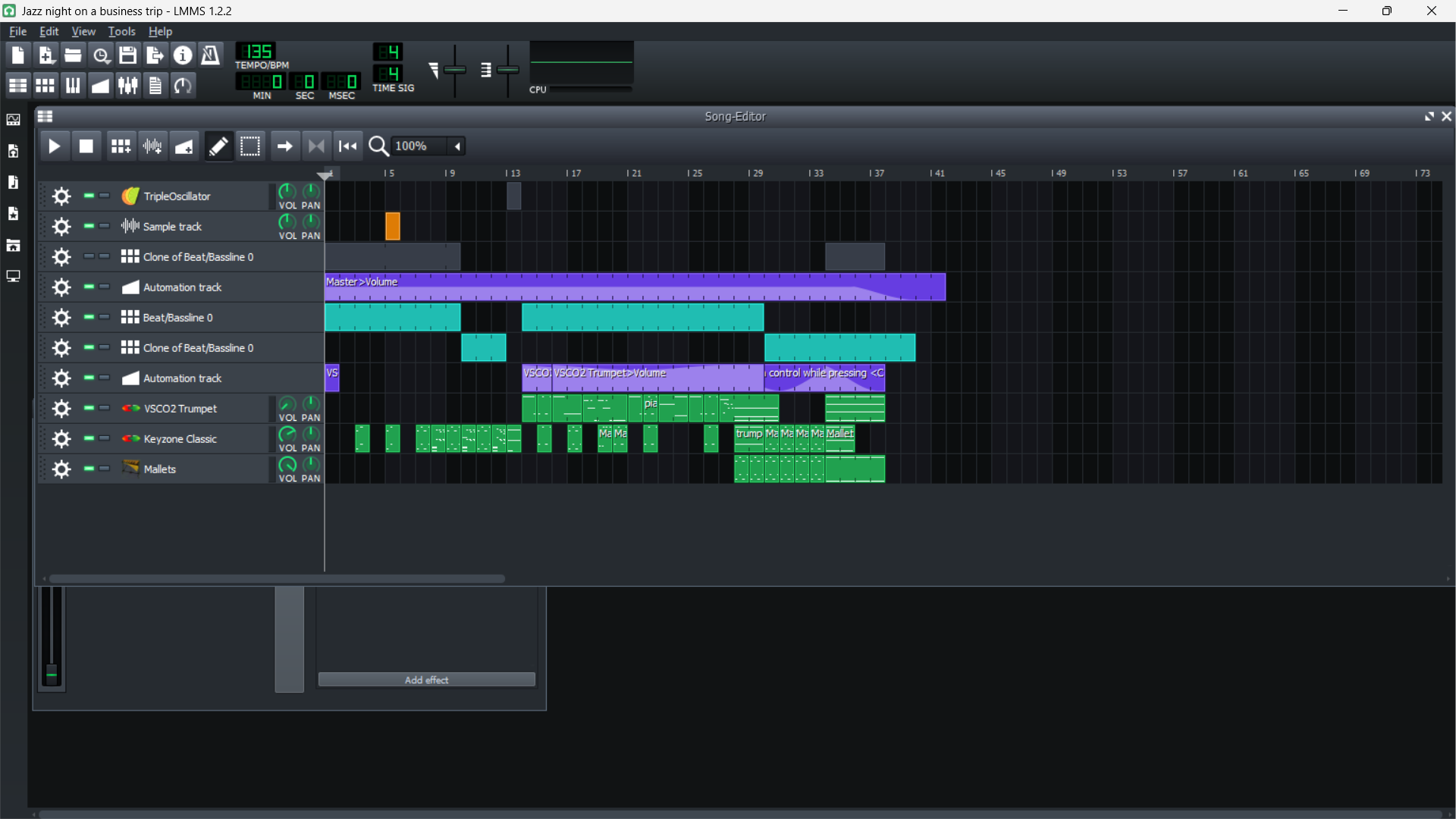This screenshot has width=1456, height=819.
Task: Open My Home sidebar tab
Action: coord(14,246)
